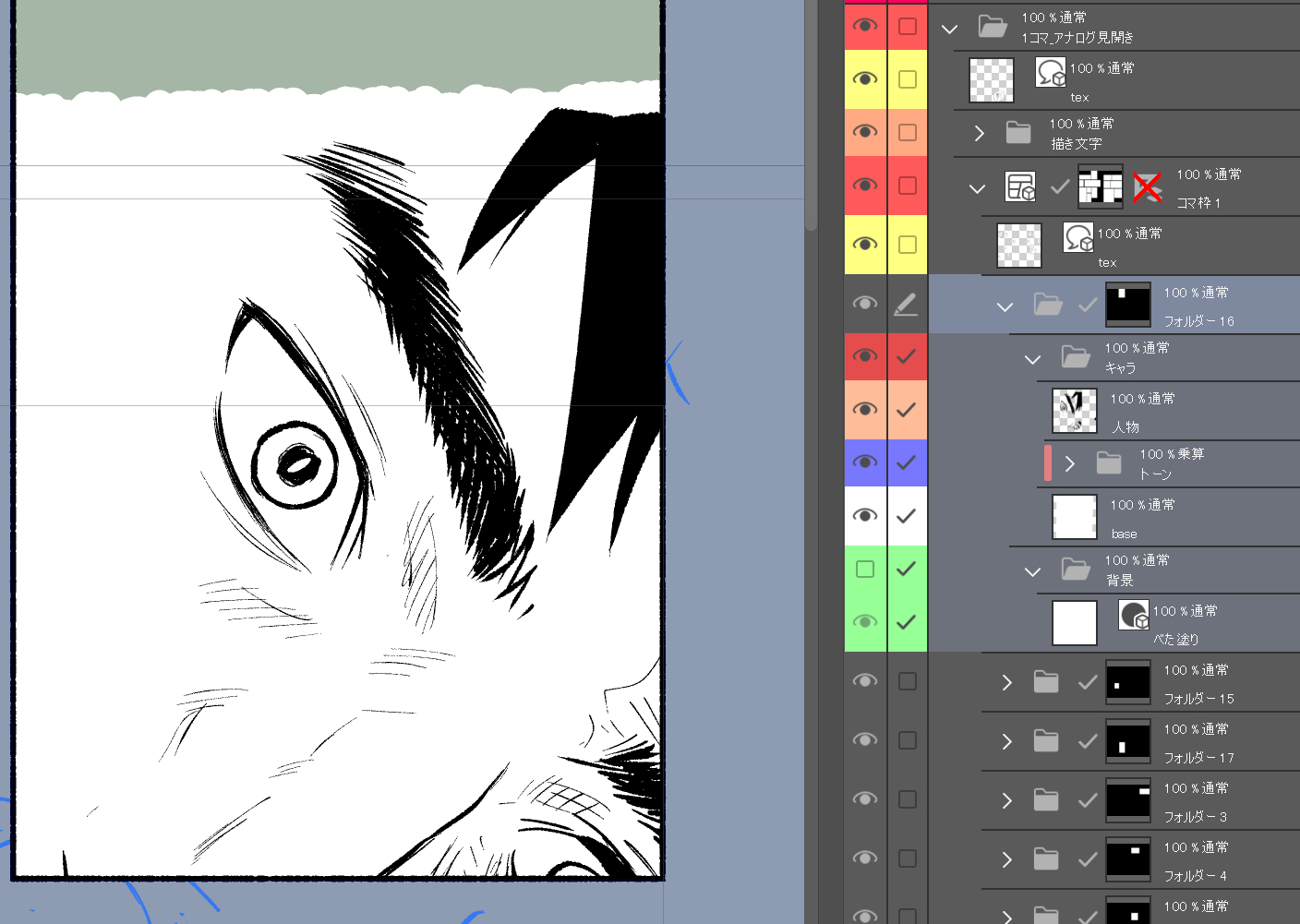Click the pen editing icon beside フォルダー-16

tap(906, 304)
